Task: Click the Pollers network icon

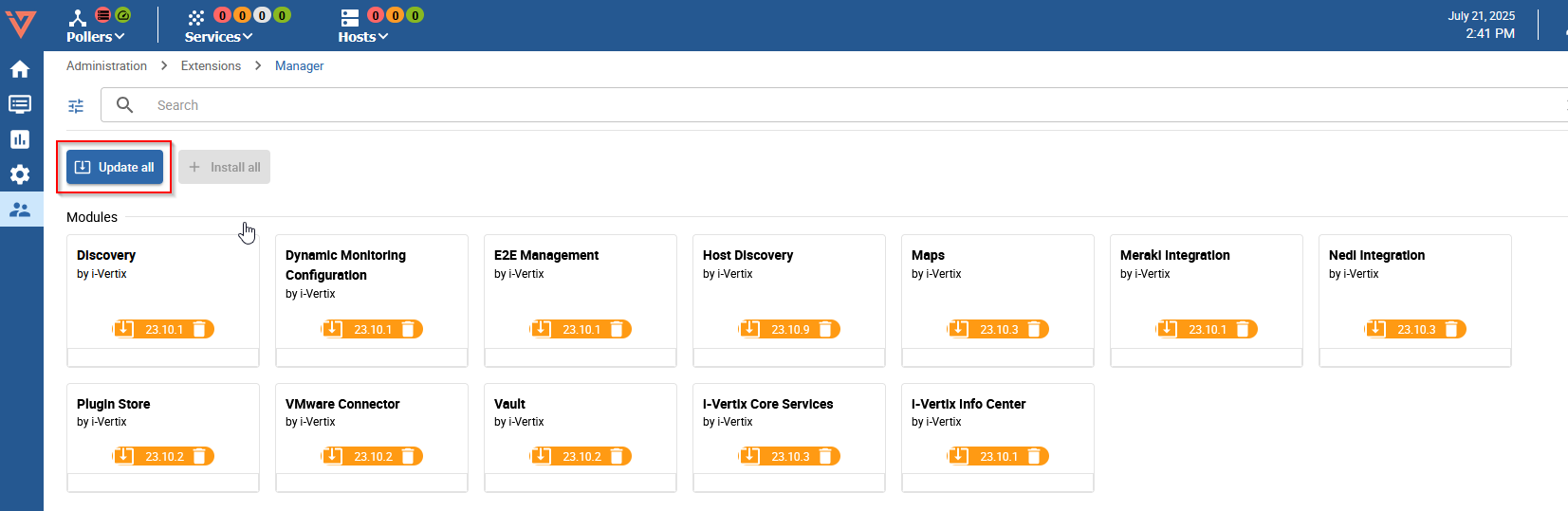Action: point(78,17)
